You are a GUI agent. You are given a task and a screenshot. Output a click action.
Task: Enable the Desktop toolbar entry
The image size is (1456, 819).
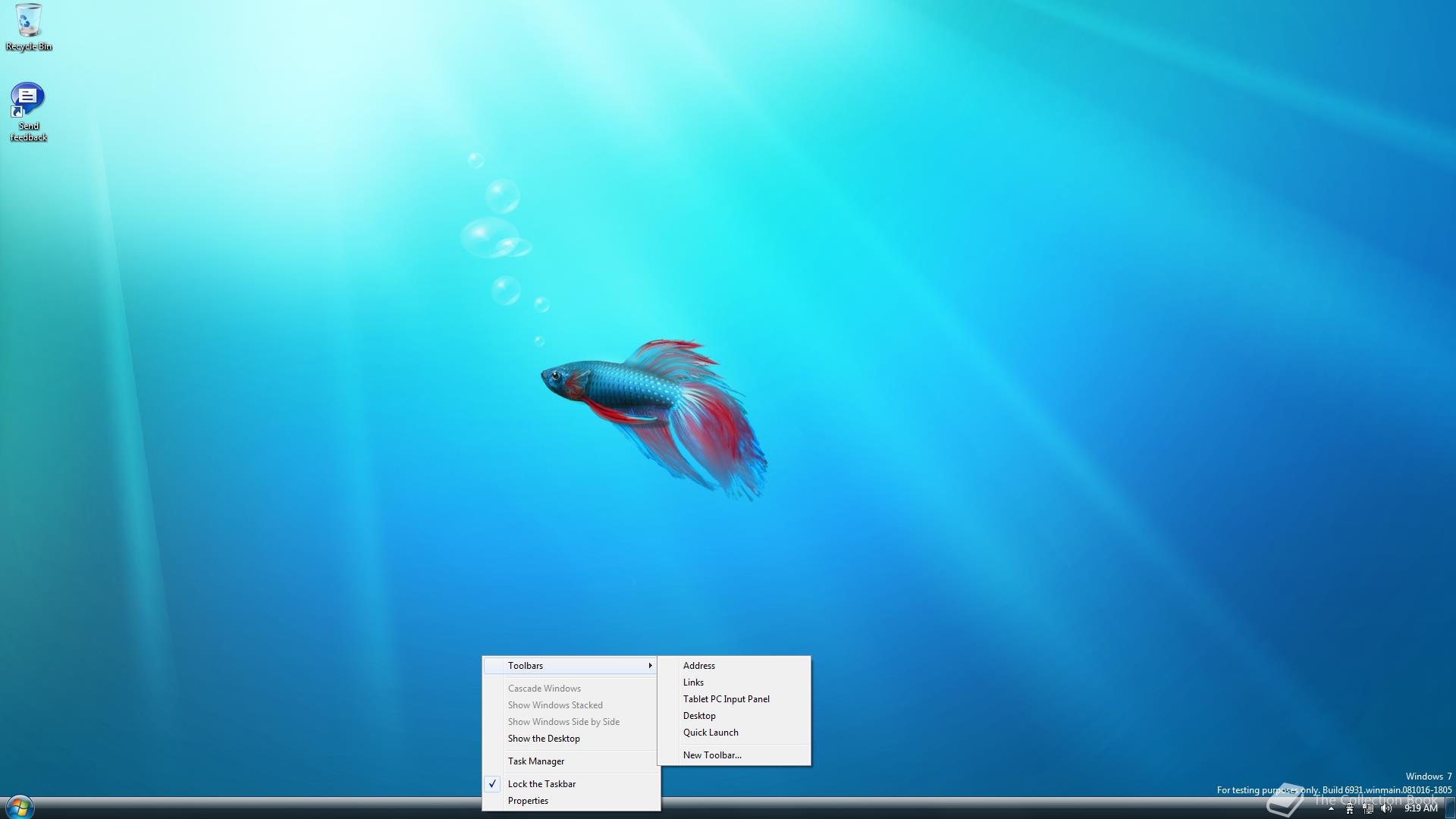[734, 716]
